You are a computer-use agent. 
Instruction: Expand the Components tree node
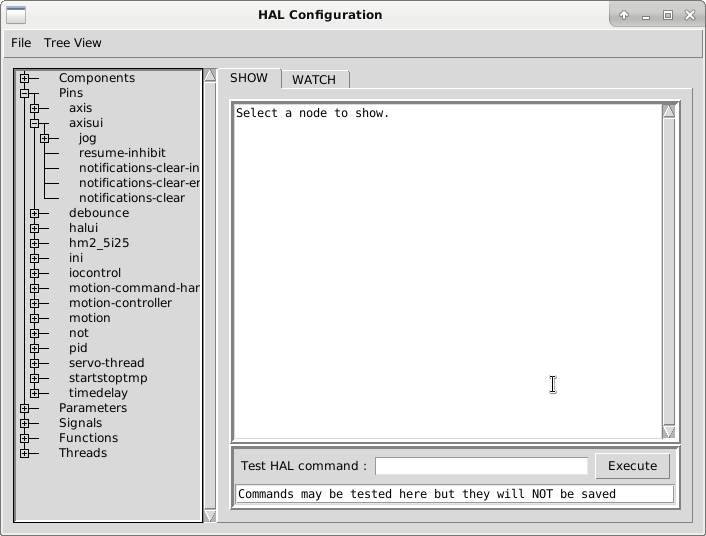[24, 78]
